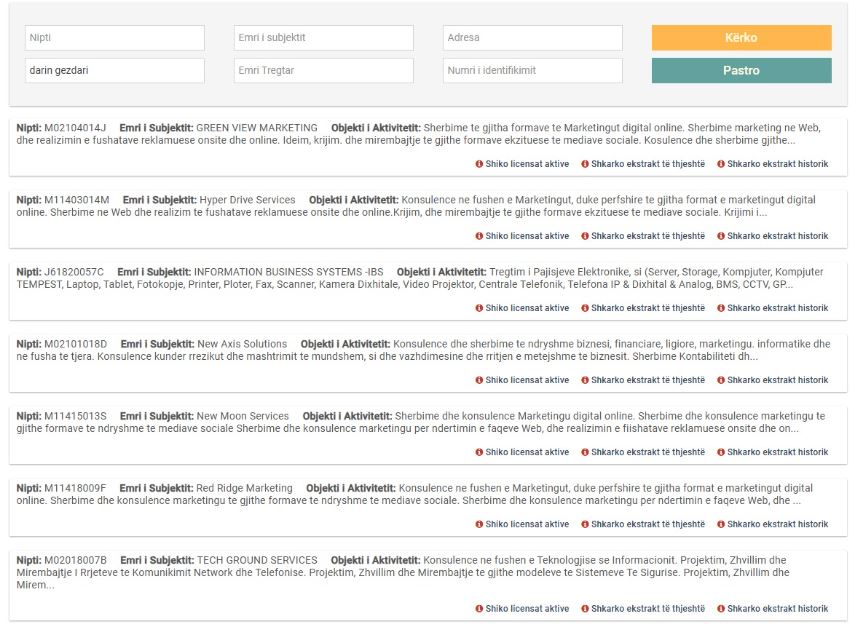Screen dimensions: 868x628
Task: Click info icon for New Axis Solutions licenses
Action: [x=479, y=380]
